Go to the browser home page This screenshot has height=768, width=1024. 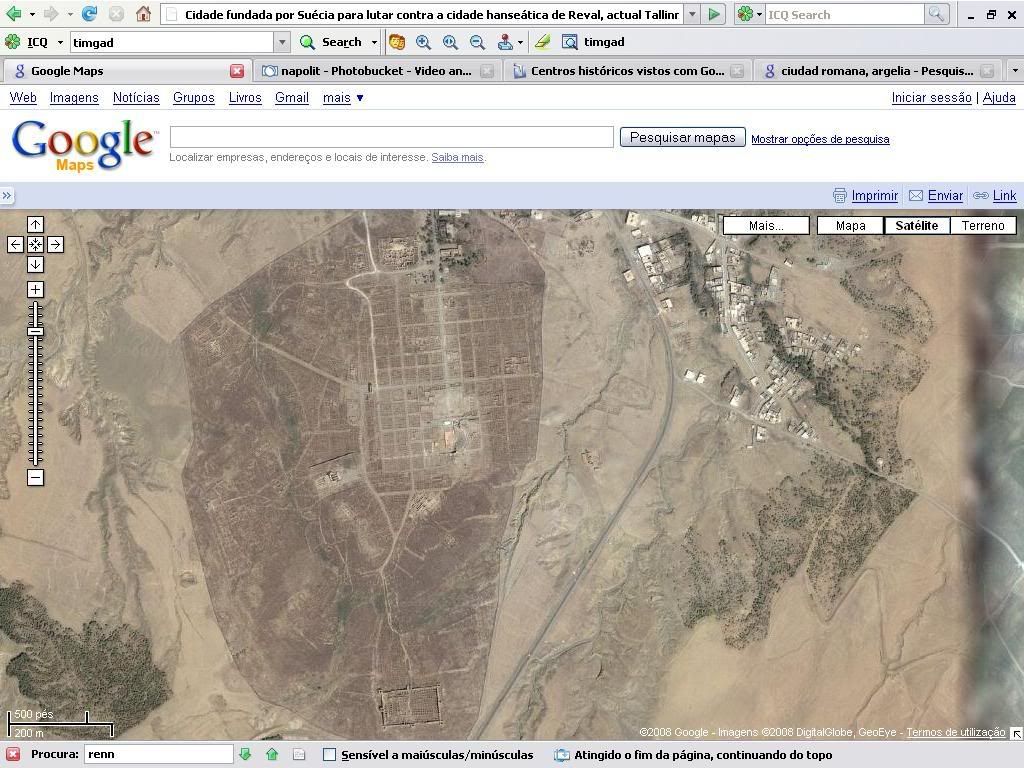coord(143,14)
